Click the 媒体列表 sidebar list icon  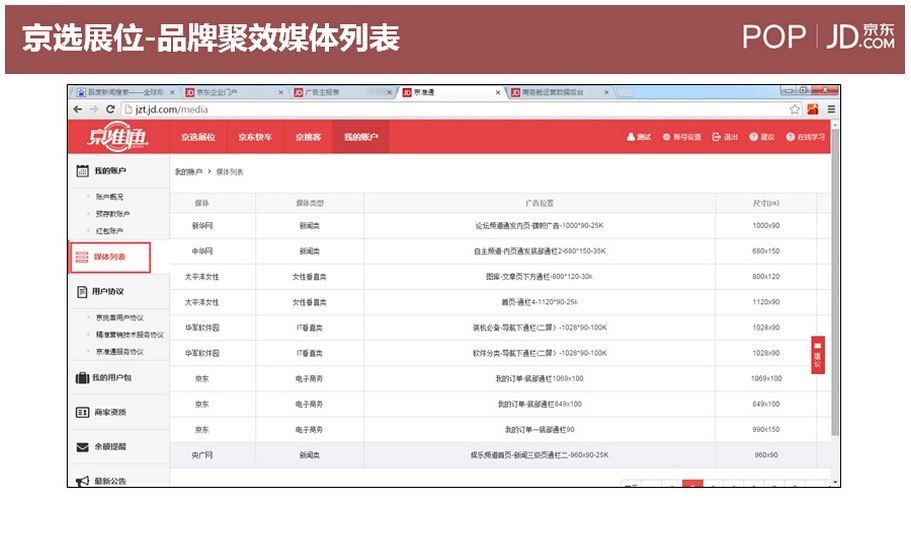point(83,258)
